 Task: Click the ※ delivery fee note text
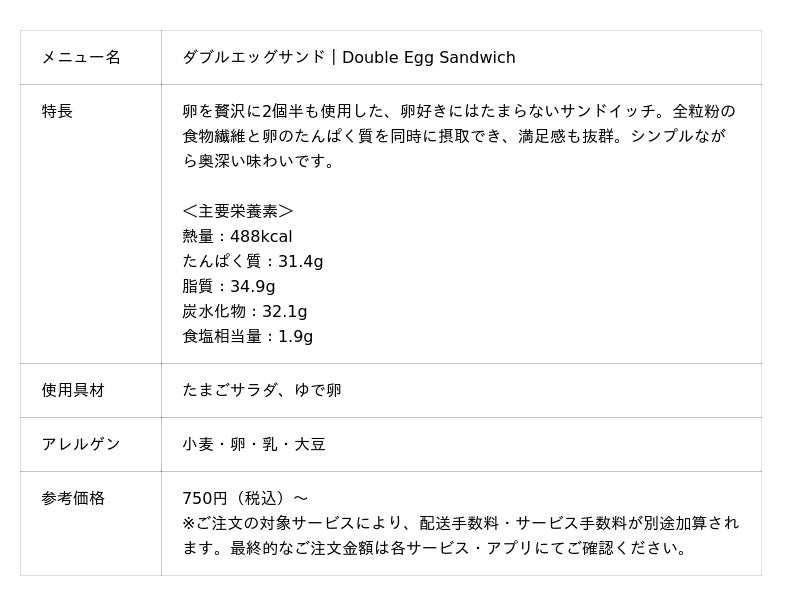[461, 536]
